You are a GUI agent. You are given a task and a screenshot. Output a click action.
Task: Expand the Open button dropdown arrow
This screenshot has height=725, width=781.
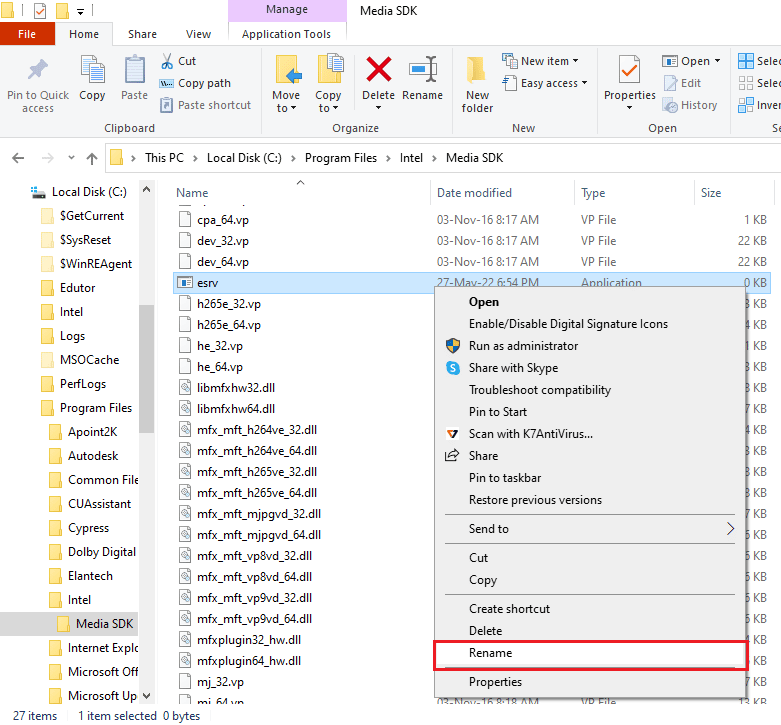coord(718,61)
